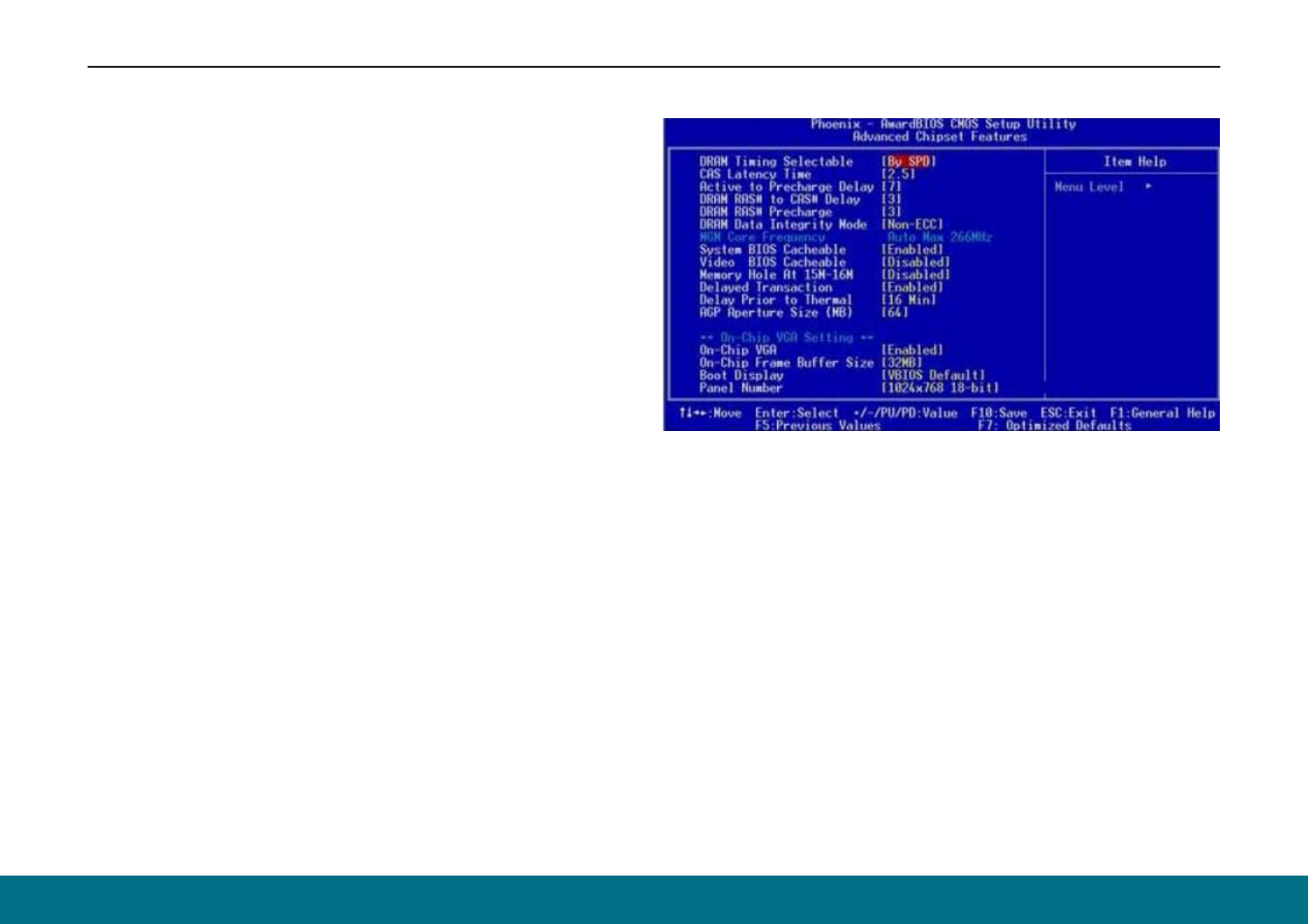1309x924 pixels.
Task: Select DRAM Data Integrity Mode label
Action: pos(783,225)
